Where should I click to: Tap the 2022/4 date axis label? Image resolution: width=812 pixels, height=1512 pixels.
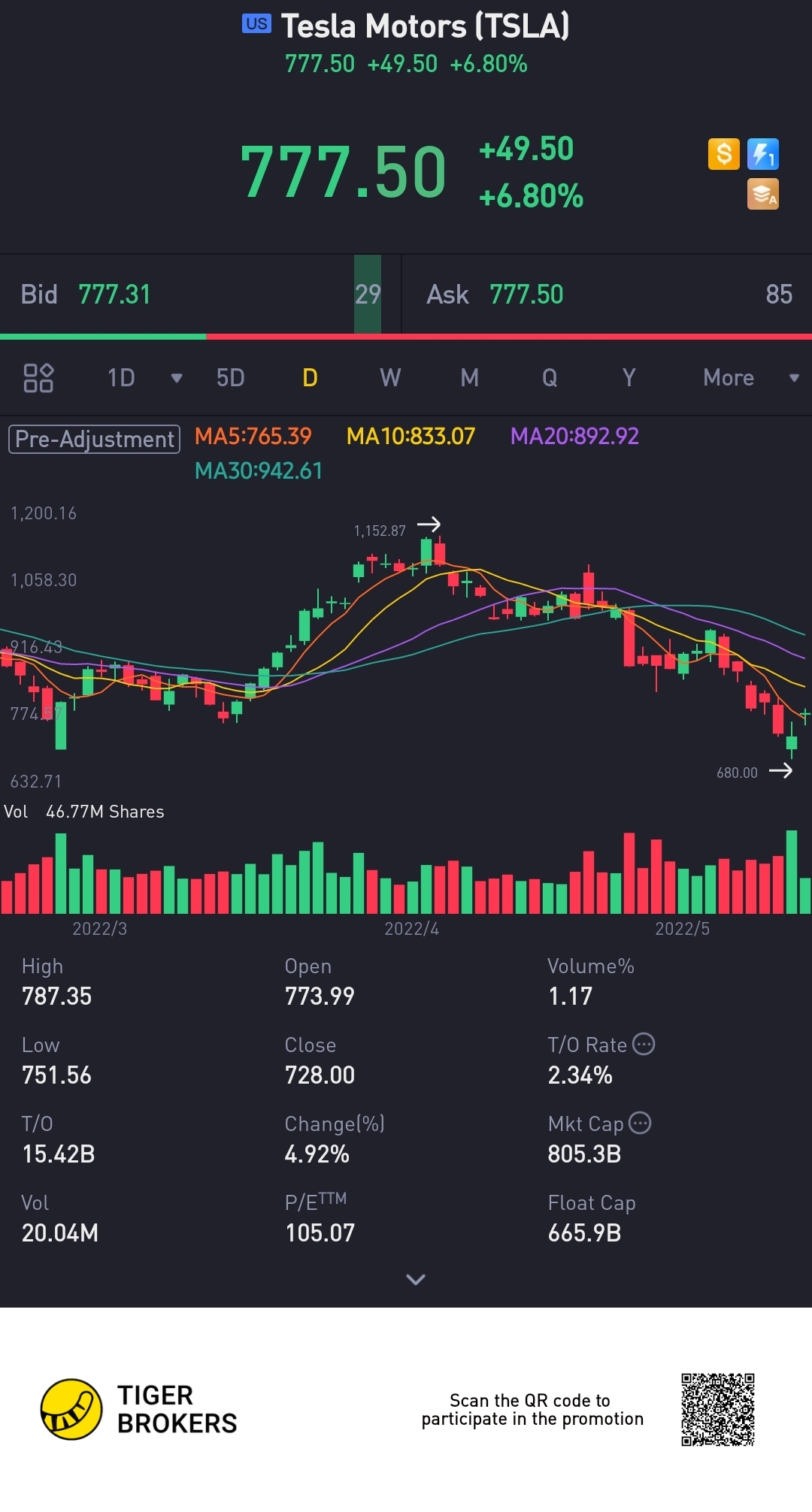(411, 929)
